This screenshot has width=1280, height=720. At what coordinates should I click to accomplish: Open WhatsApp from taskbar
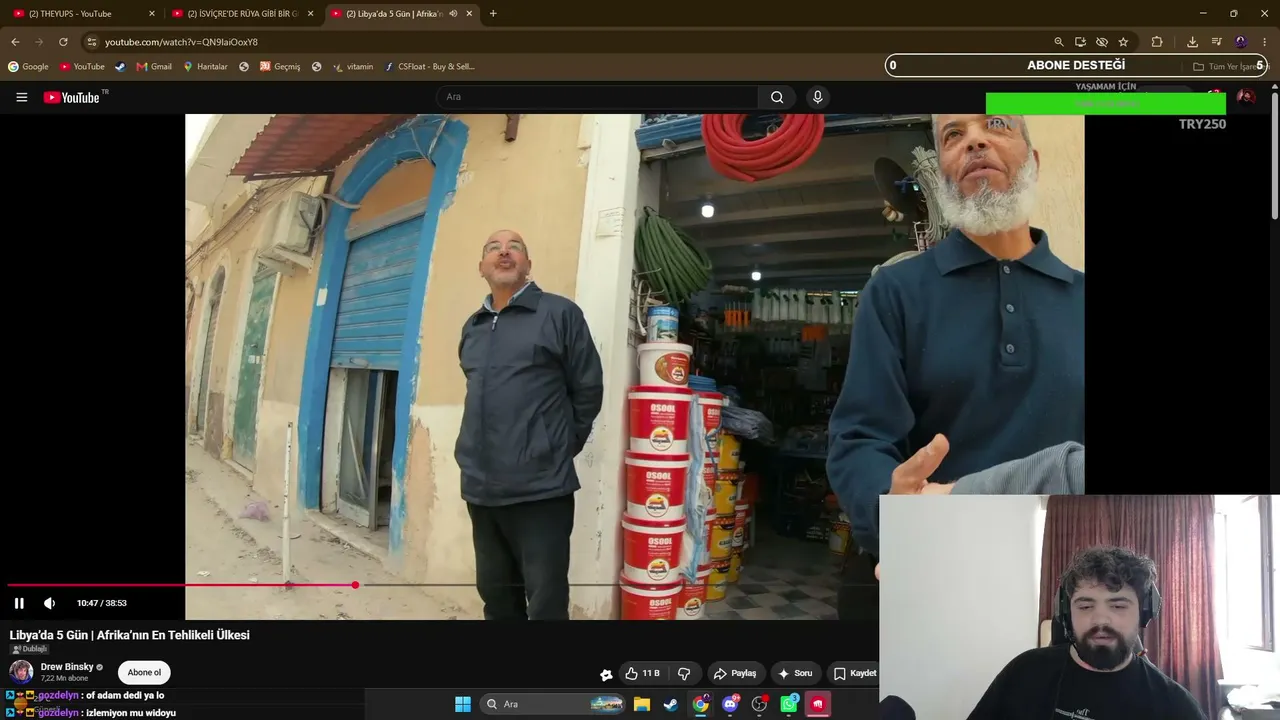[x=789, y=704]
